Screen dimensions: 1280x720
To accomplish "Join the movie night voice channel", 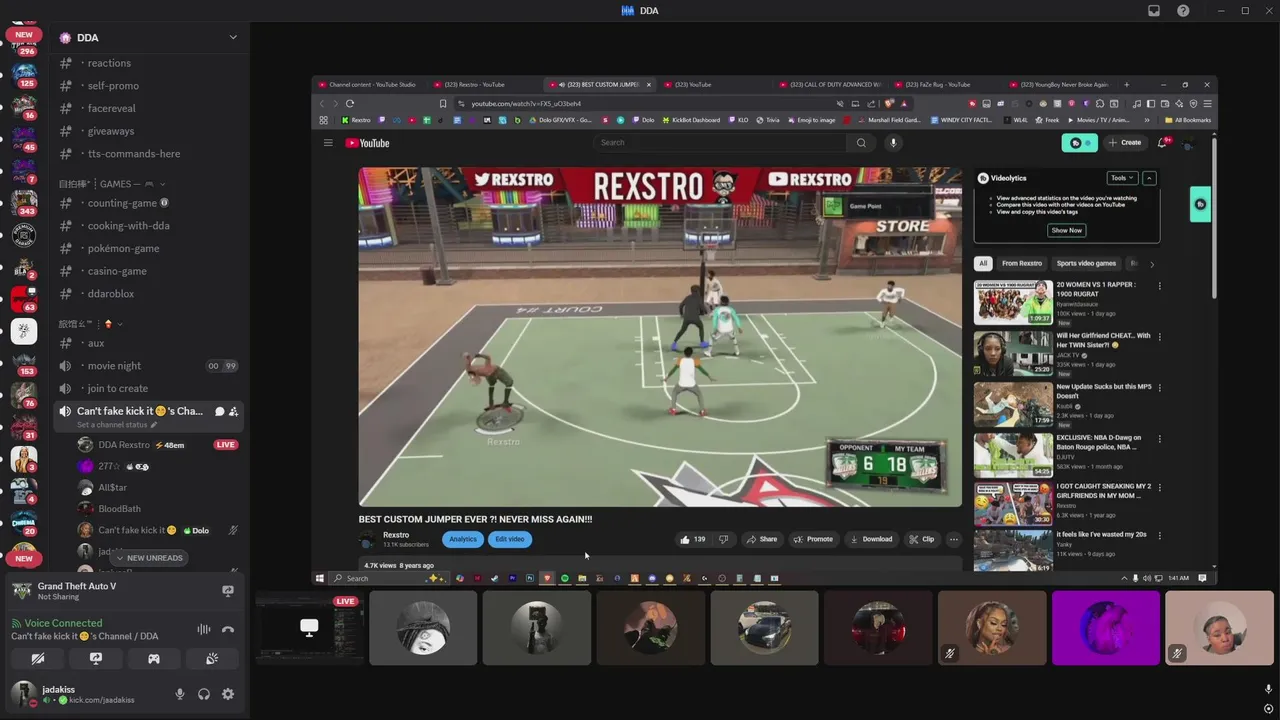I will point(148,366).
